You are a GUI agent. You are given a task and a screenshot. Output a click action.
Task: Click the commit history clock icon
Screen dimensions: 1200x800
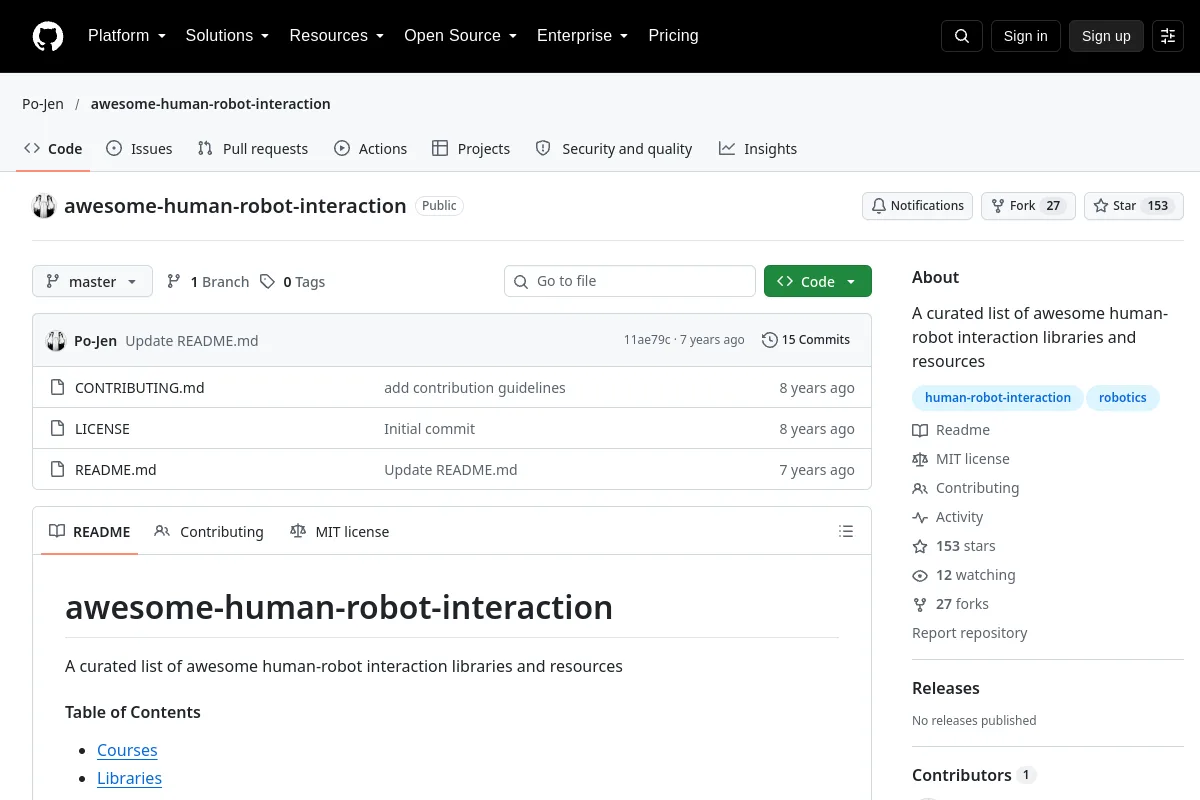(769, 340)
